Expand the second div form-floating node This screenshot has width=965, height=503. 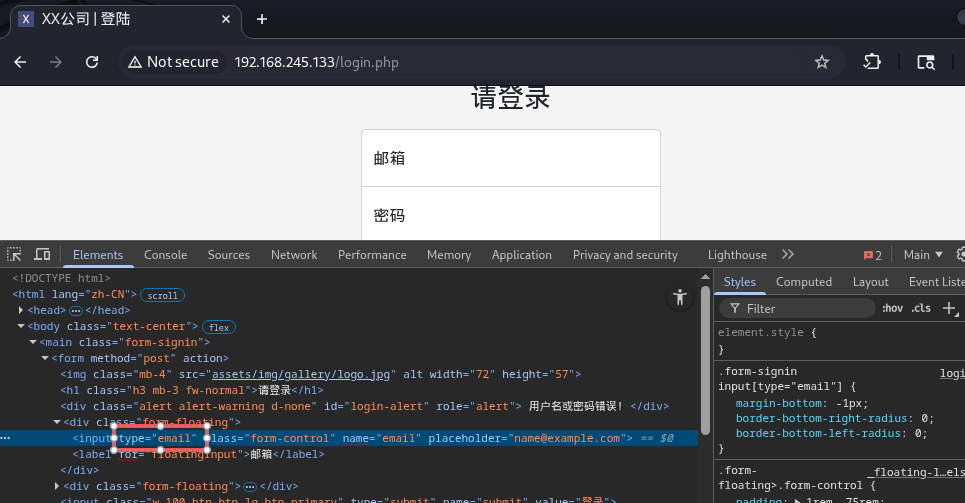click(x=57, y=486)
